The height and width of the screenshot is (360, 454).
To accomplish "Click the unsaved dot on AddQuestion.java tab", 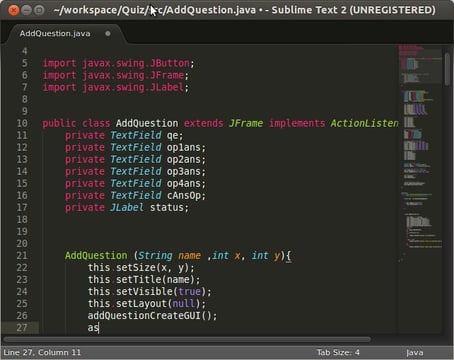I will pos(108,33).
